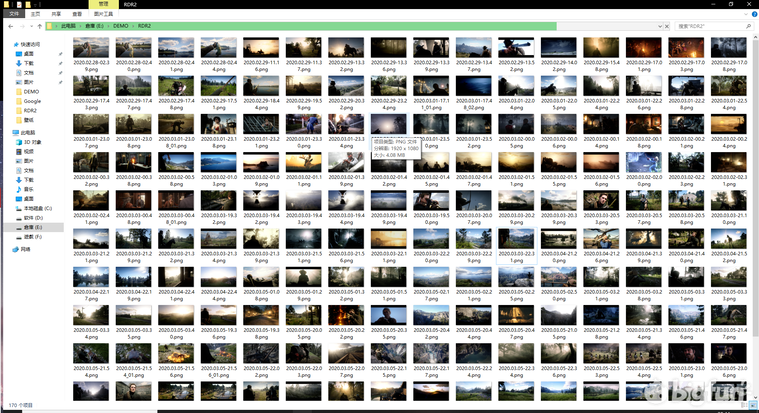Go forward with the right arrow button

[22, 26]
